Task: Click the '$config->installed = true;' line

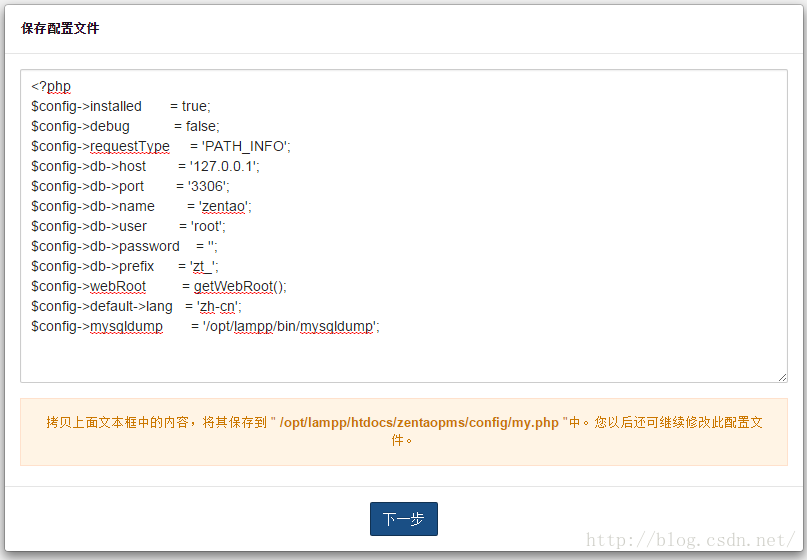Action: tap(121, 106)
